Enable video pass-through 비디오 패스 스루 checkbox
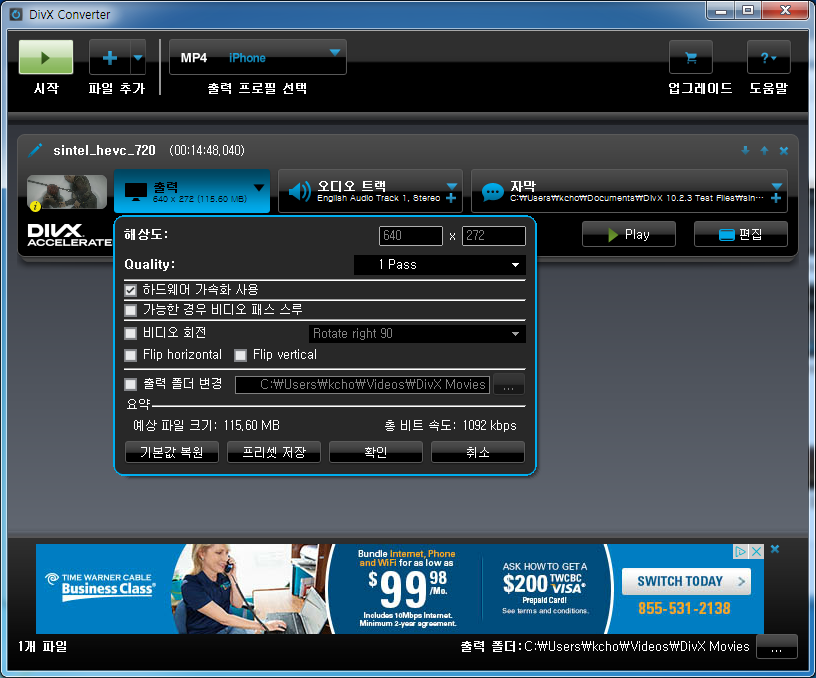Viewport: 816px width, 678px height. click(x=131, y=311)
